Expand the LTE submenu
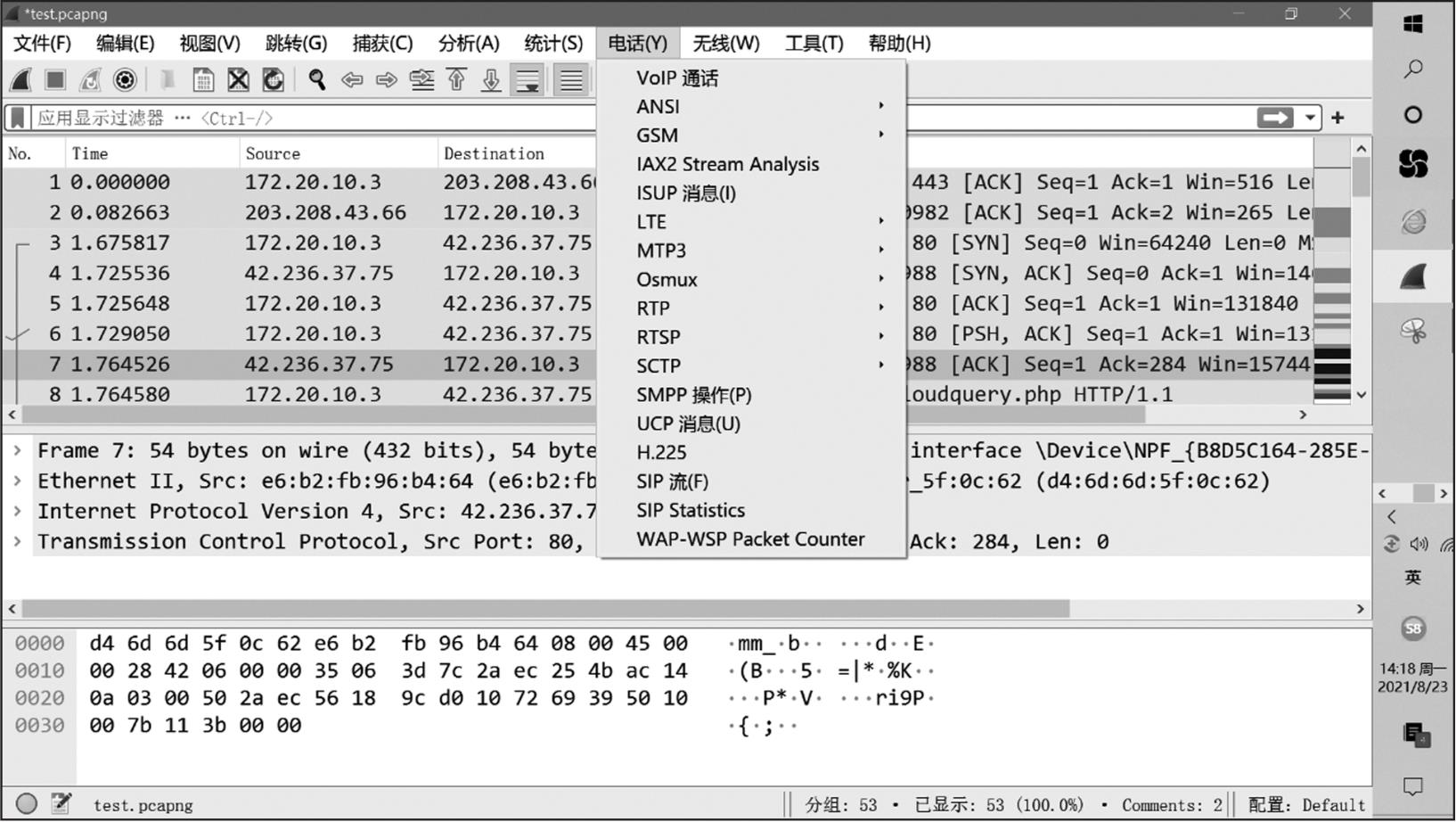Screen dimensions: 1456x822 [x=752, y=222]
